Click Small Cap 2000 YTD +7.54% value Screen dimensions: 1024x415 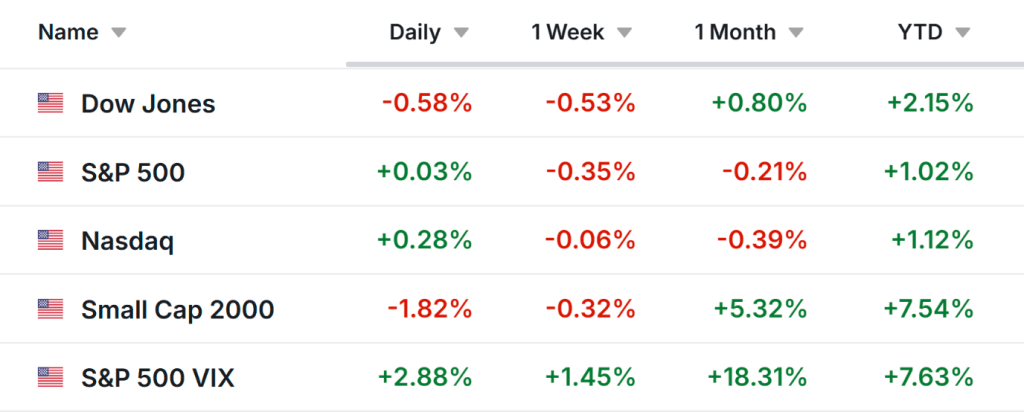tap(928, 309)
